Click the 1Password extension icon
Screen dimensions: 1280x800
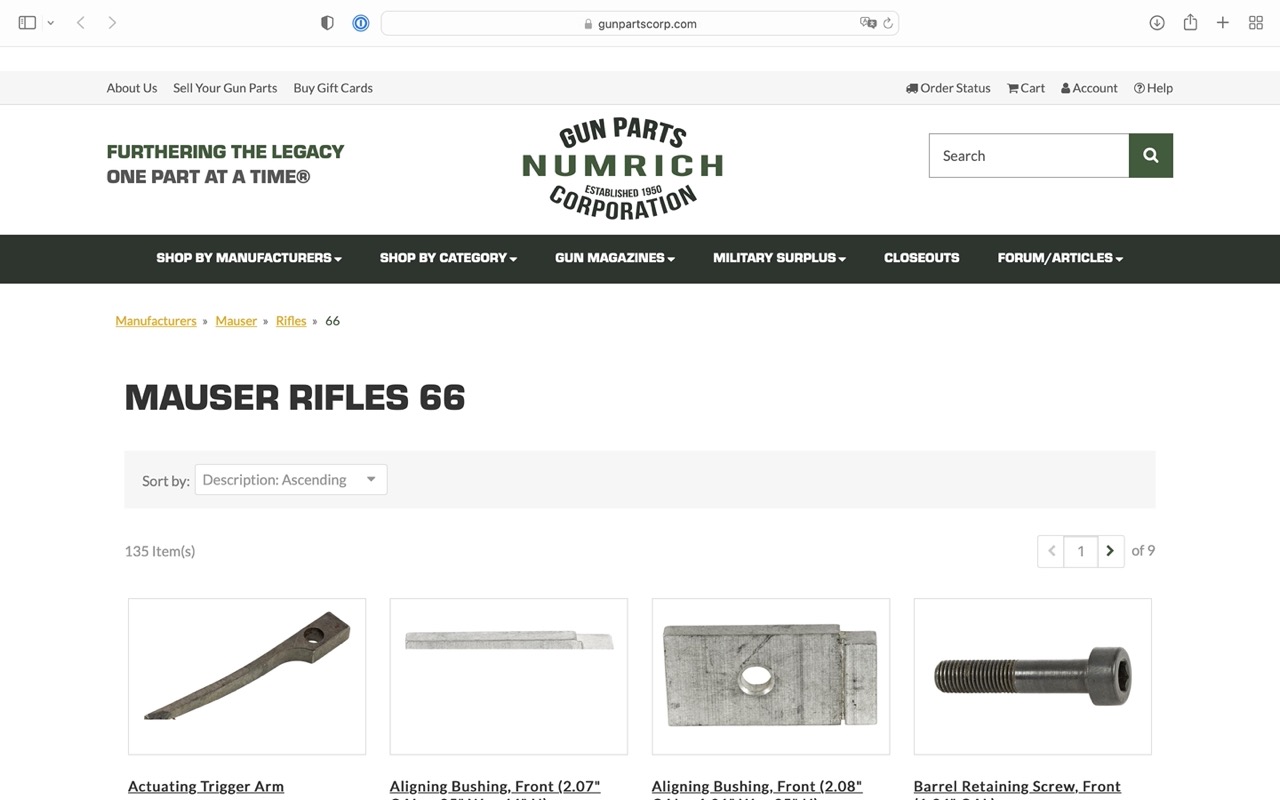tap(361, 22)
